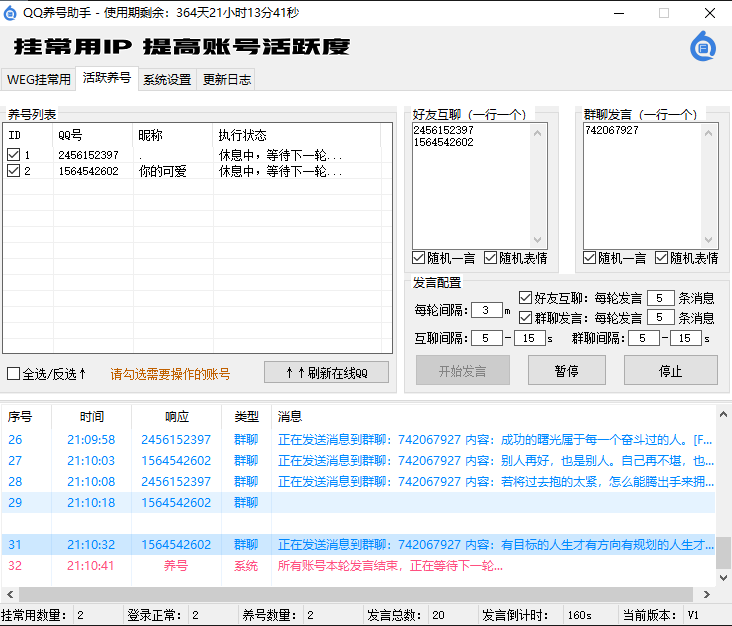Open the 系统设置 tab
The width and height of the screenshot is (732, 626).
[x=167, y=79]
